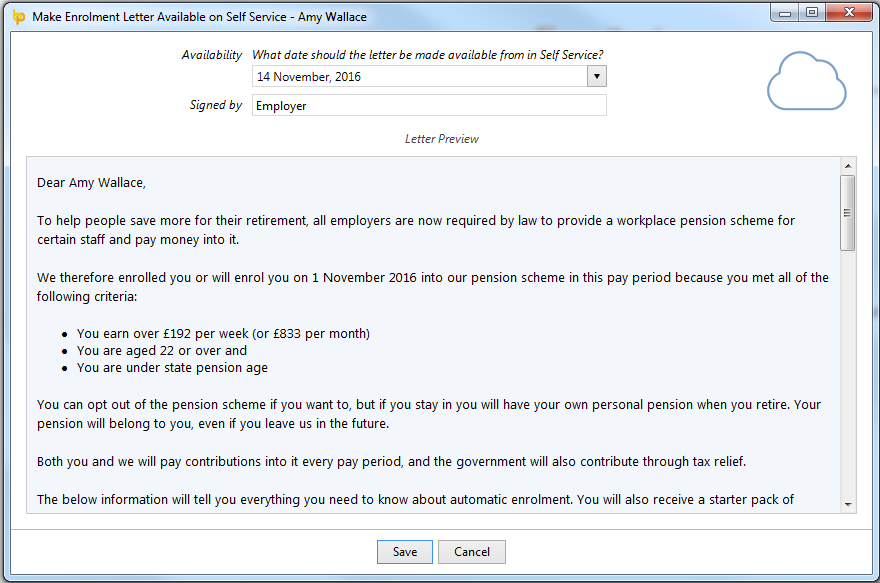Click the 'Dear Amy Wallace' greeting line
Image resolution: width=880 pixels, height=583 pixels.
(x=91, y=183)
